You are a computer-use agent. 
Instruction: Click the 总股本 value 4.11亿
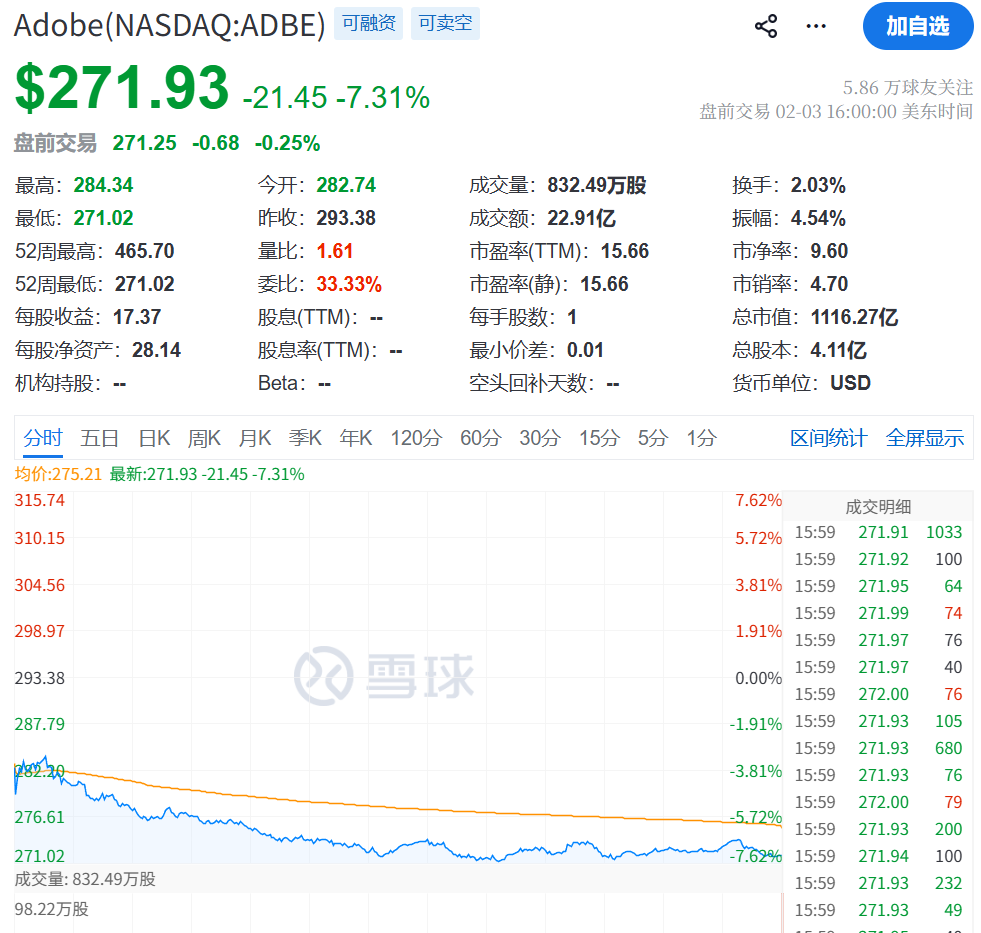coord(838,350)
